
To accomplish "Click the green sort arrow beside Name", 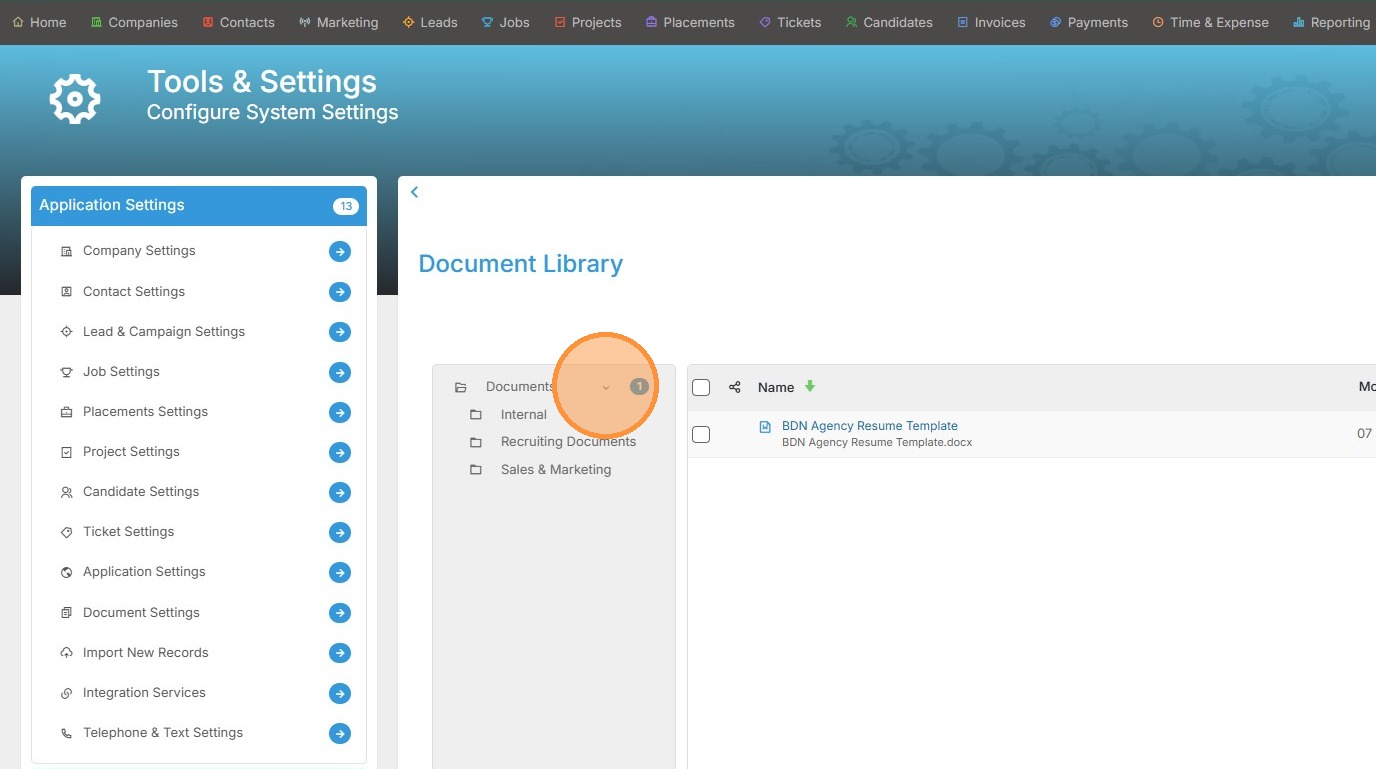I will pyautogui.click(x=810, y=386).
